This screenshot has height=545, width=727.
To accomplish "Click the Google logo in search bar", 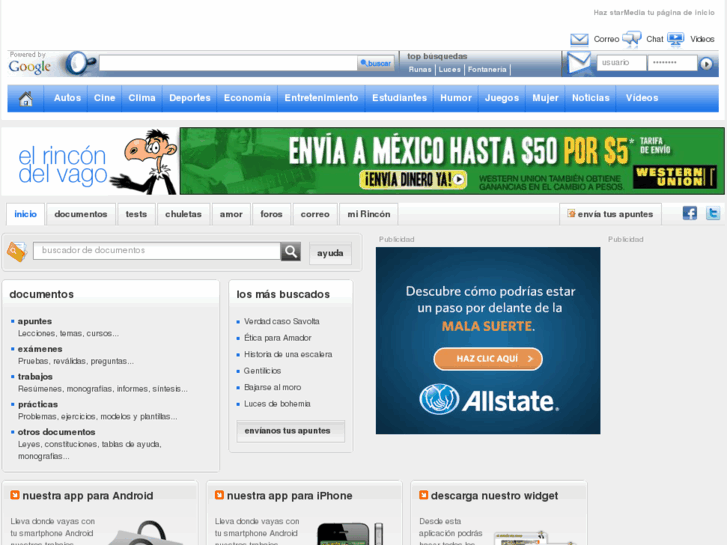I will [30, 67].
